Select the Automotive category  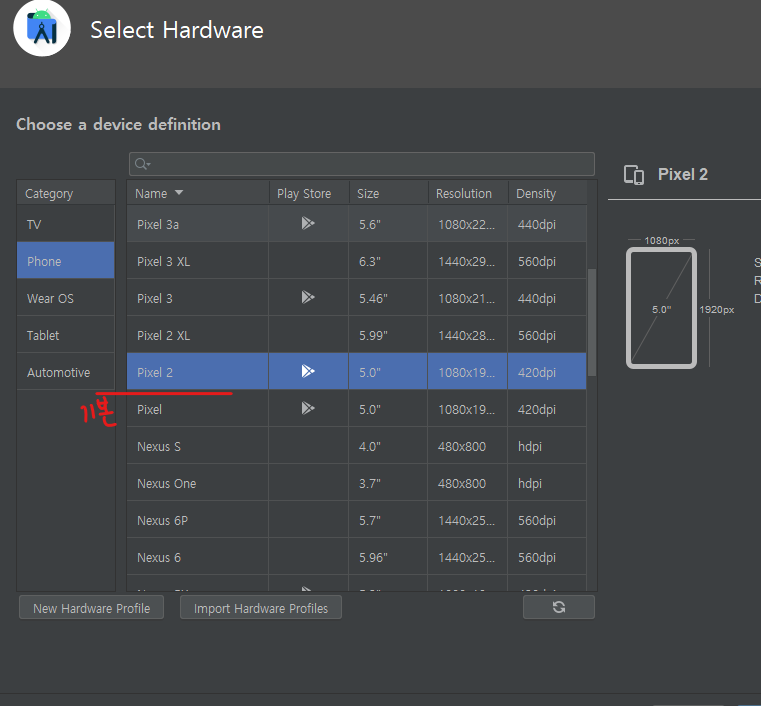66,372
